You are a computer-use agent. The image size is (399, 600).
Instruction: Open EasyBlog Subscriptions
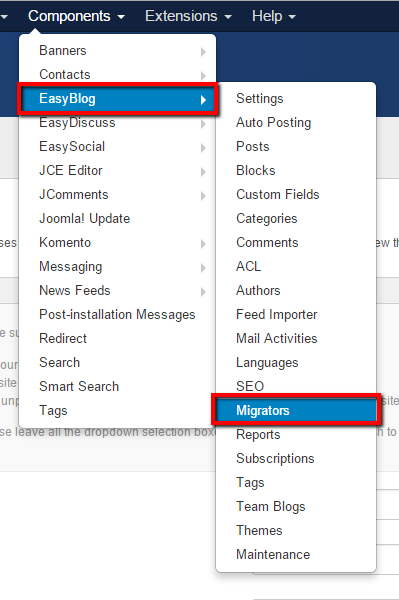click(x=296, y=458)
